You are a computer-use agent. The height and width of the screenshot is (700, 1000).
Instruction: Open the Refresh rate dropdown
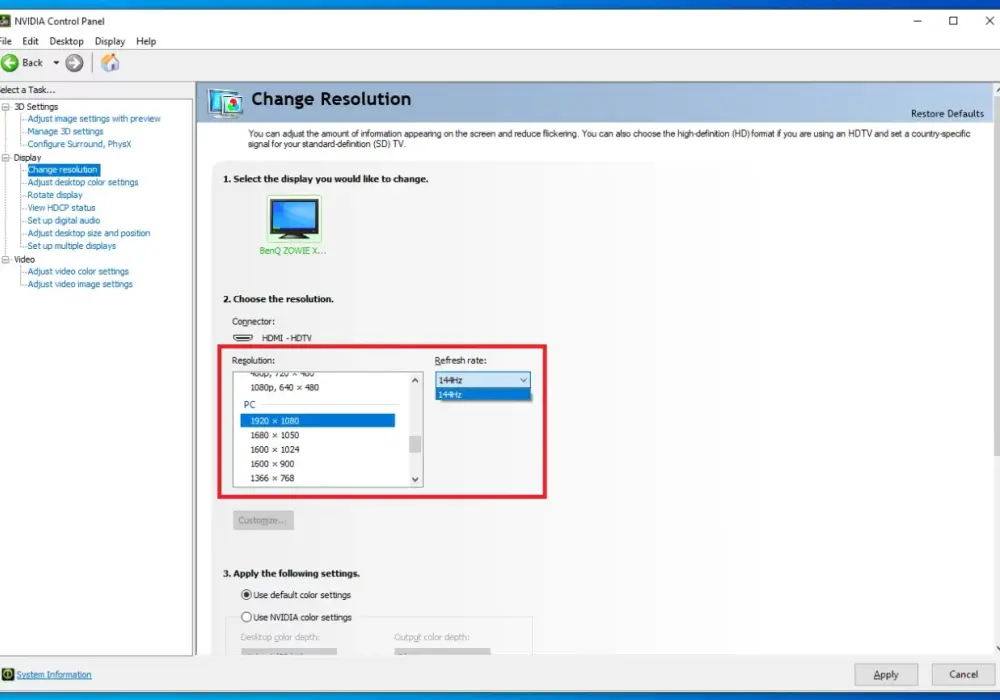tap(483, 380)
